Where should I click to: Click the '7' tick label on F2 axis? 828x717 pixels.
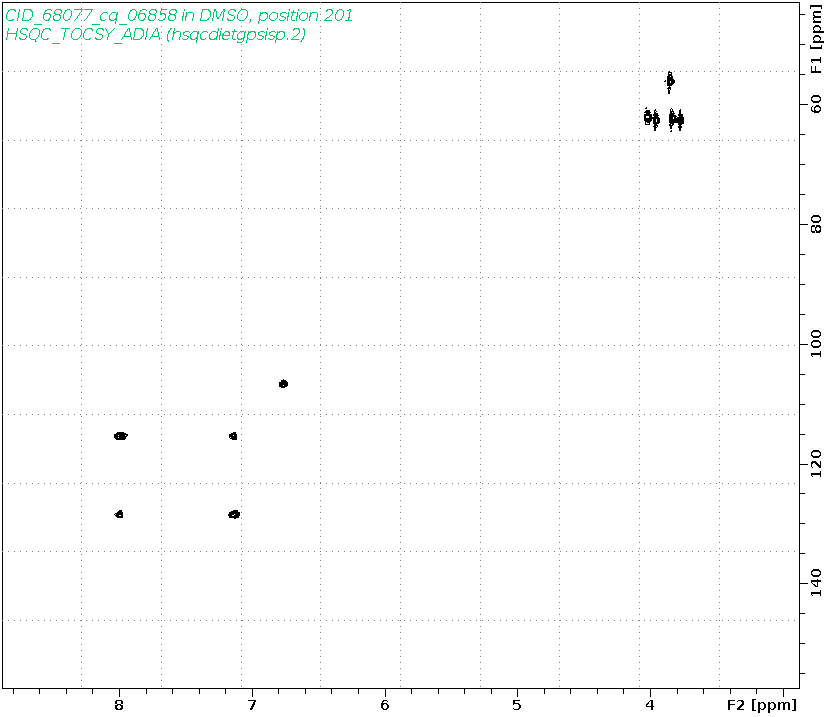click(252, 705)
